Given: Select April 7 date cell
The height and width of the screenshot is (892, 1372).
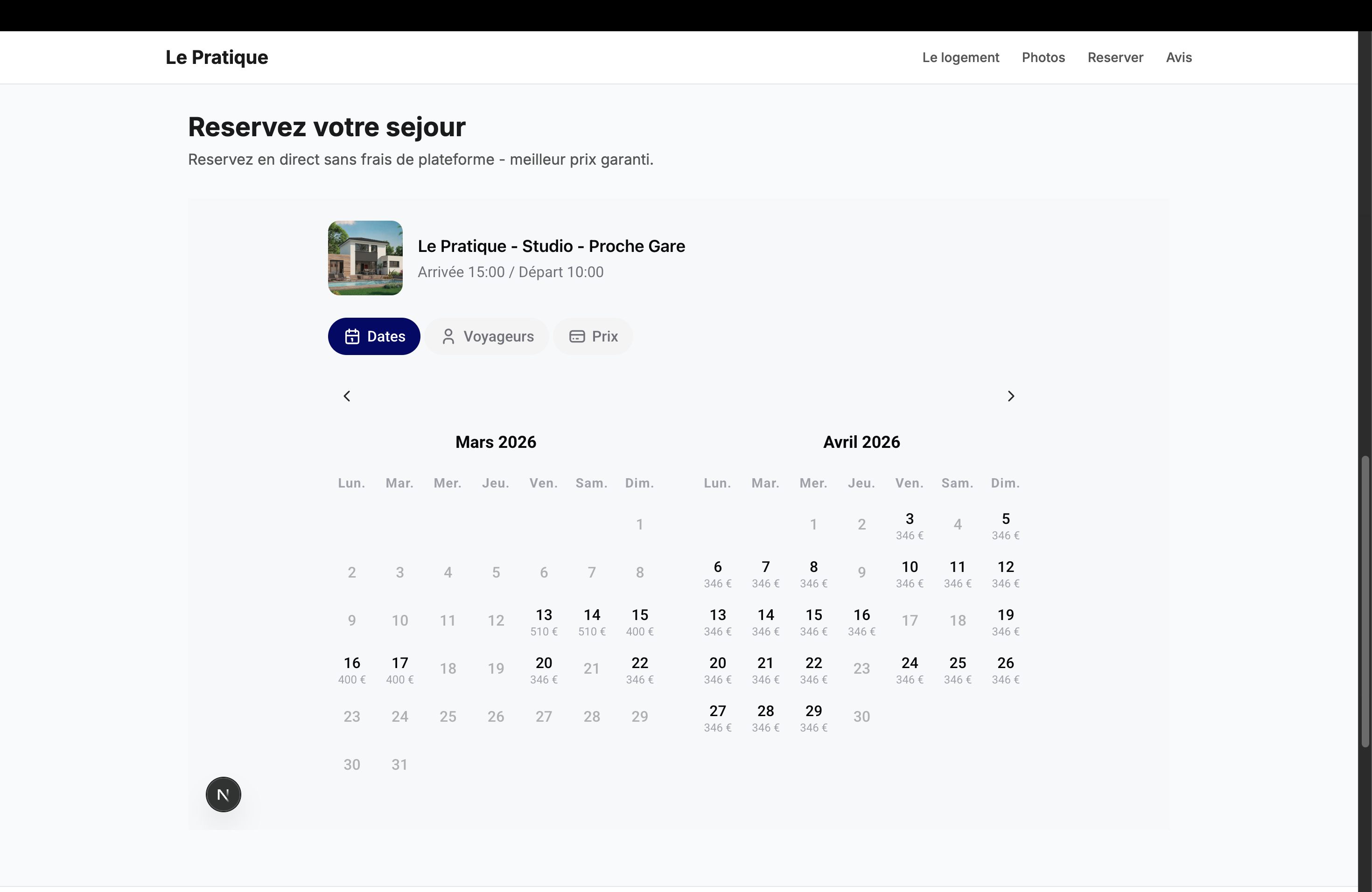Looking at the screenshot, I should pos(765,573).
